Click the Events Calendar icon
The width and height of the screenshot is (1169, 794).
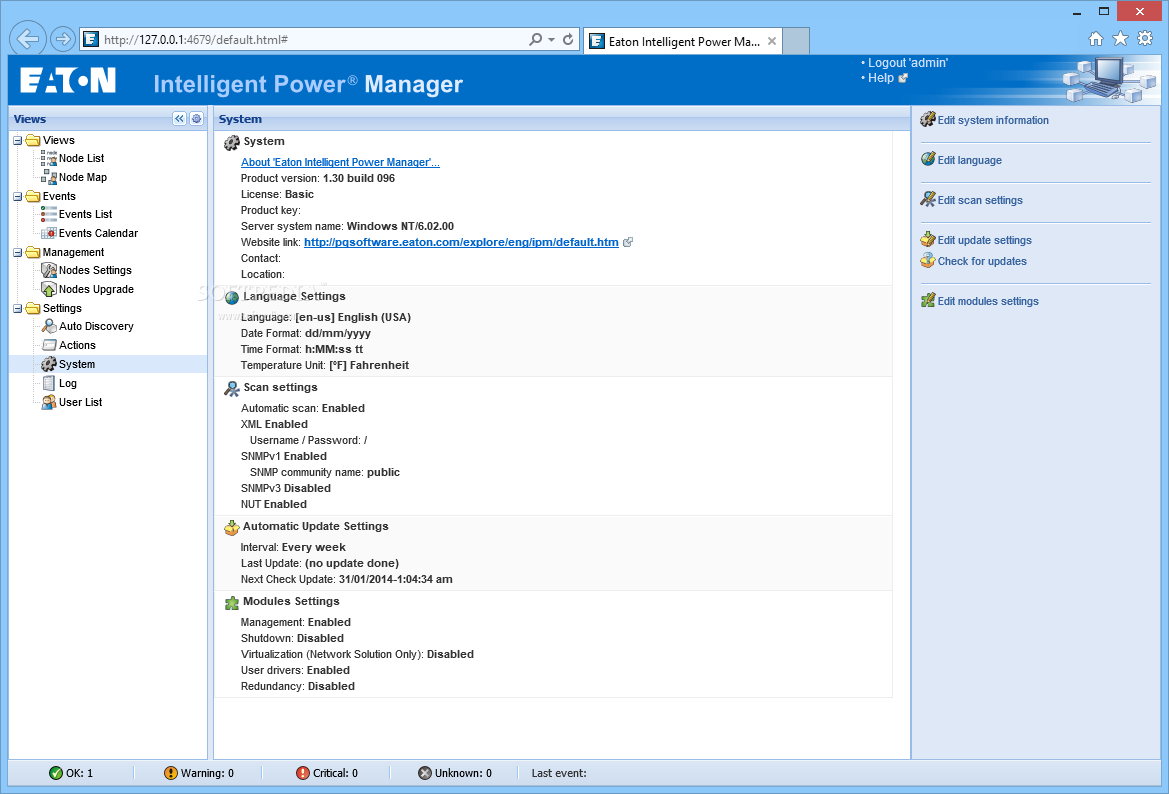coord(48,233)
